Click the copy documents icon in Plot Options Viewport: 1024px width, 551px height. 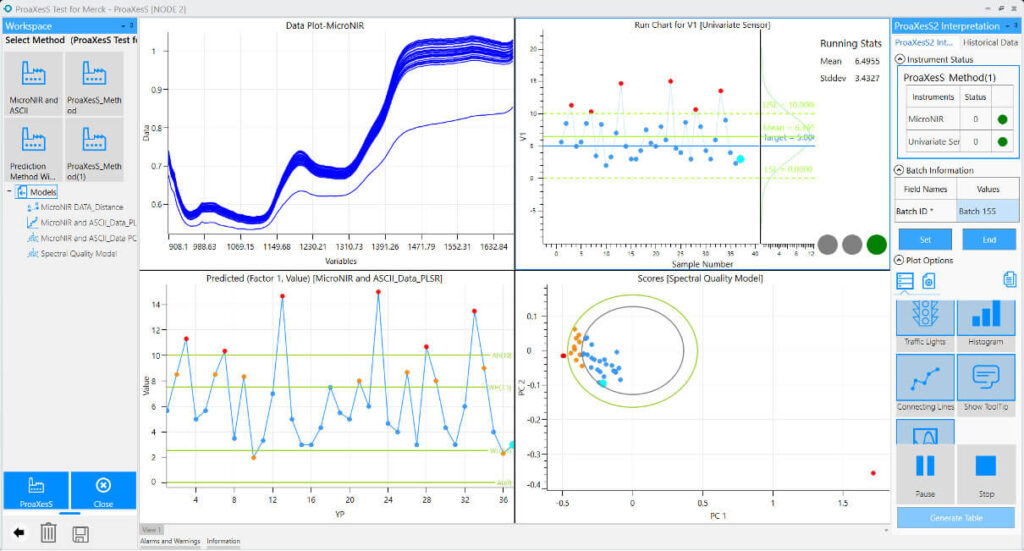click(1009, 279)
